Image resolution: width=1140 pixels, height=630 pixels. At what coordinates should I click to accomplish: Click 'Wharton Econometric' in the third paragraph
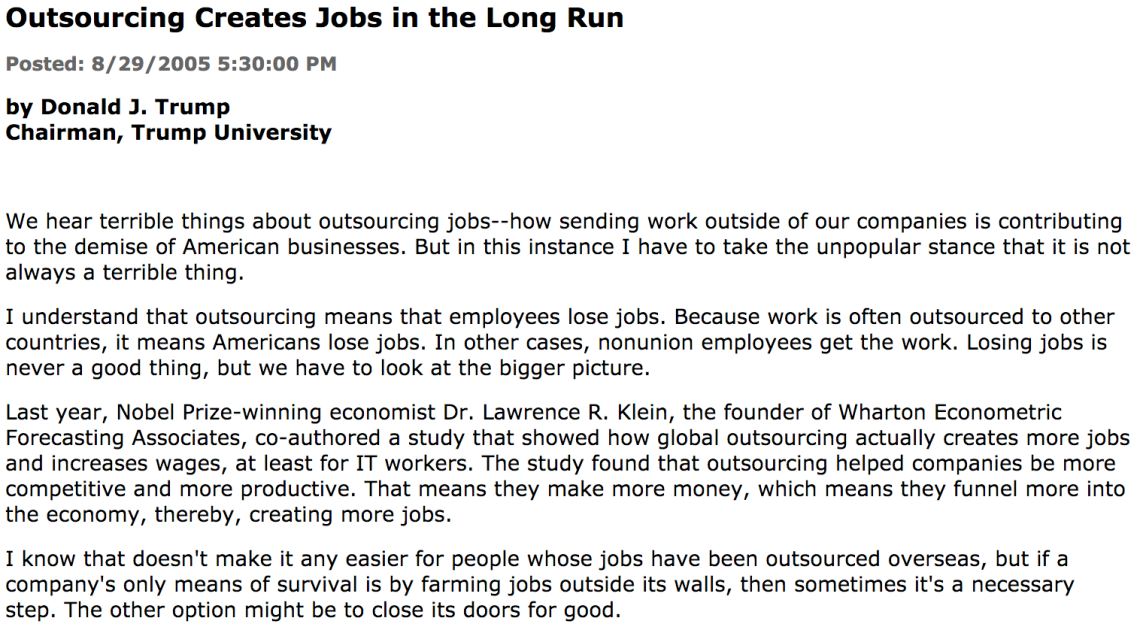point(950,413)
